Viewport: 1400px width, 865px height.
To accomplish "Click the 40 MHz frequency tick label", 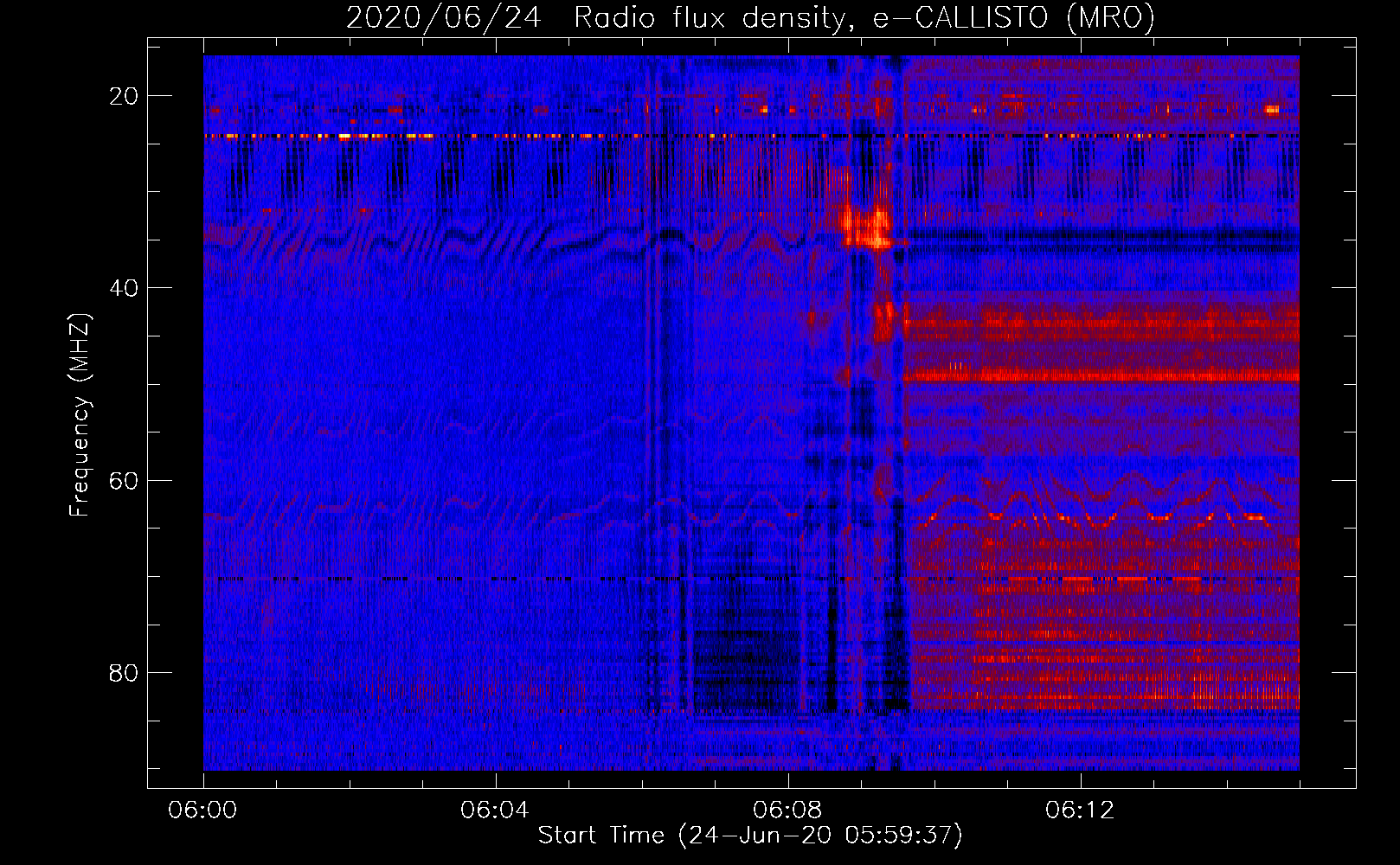I will click(124, 288).
